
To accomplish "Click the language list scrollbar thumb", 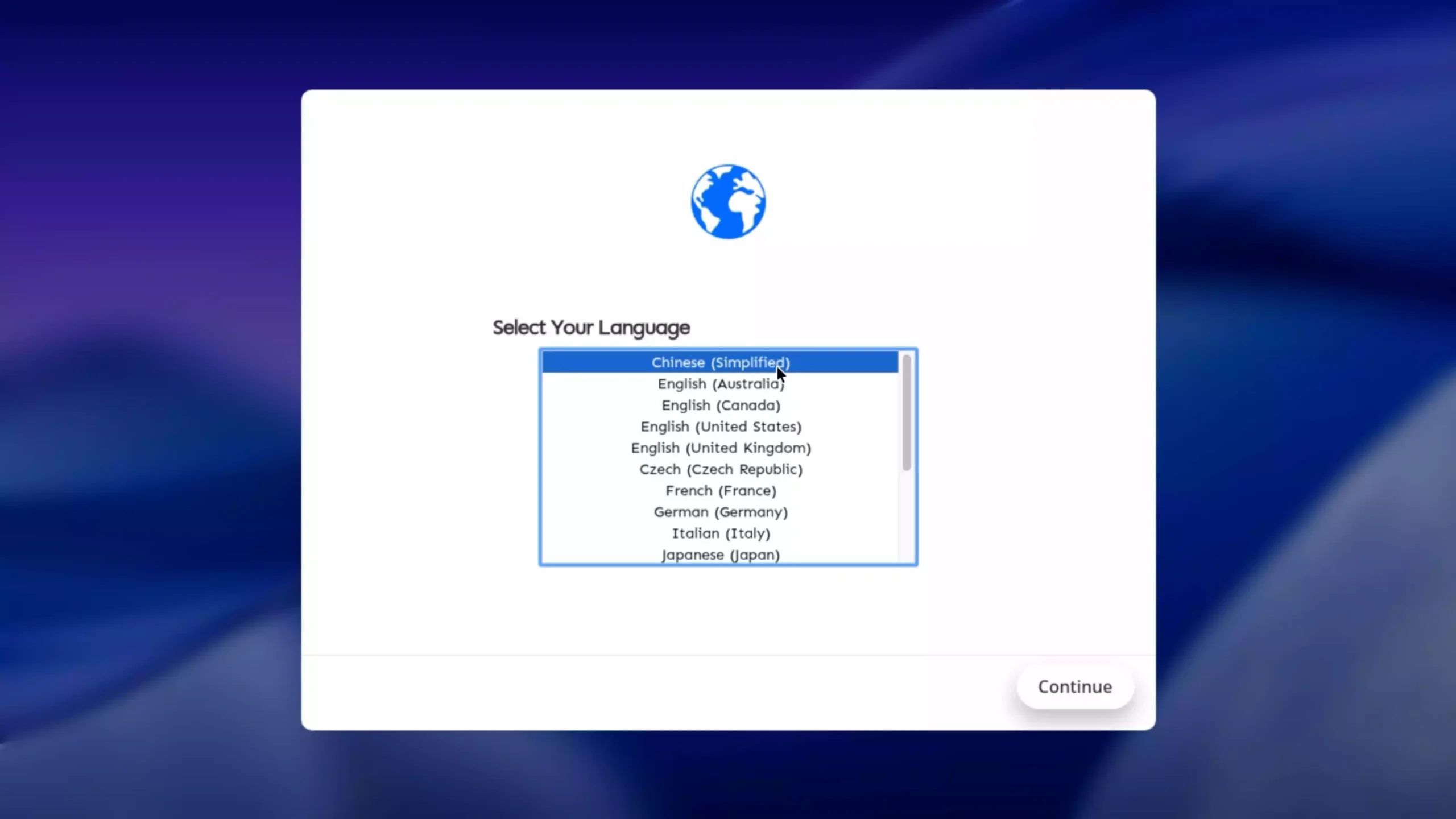I will [x=907, y=412].
